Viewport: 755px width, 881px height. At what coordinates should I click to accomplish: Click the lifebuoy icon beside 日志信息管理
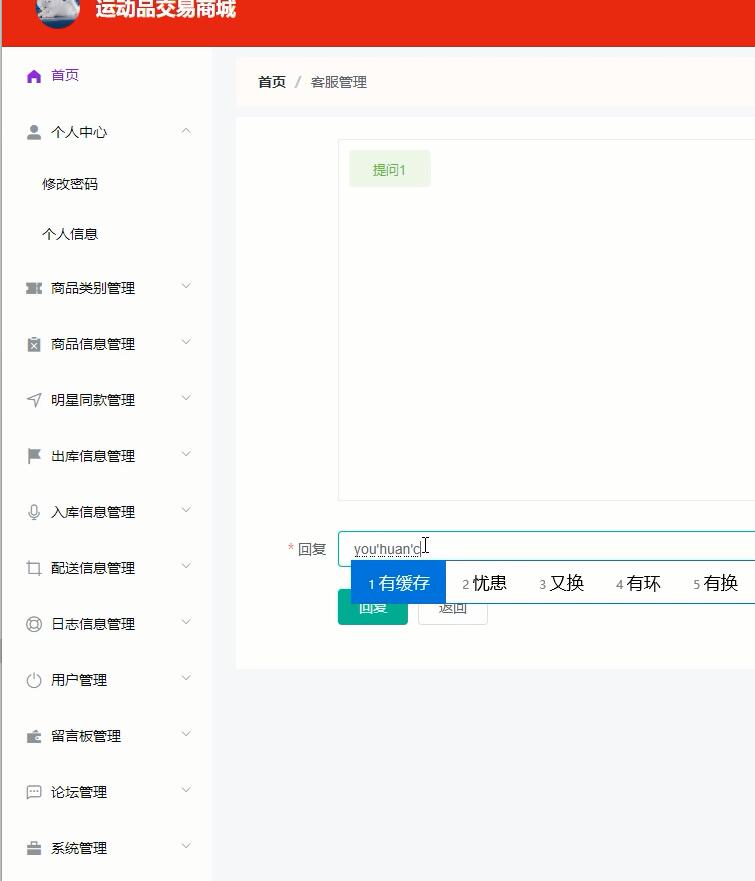[34, 624]
